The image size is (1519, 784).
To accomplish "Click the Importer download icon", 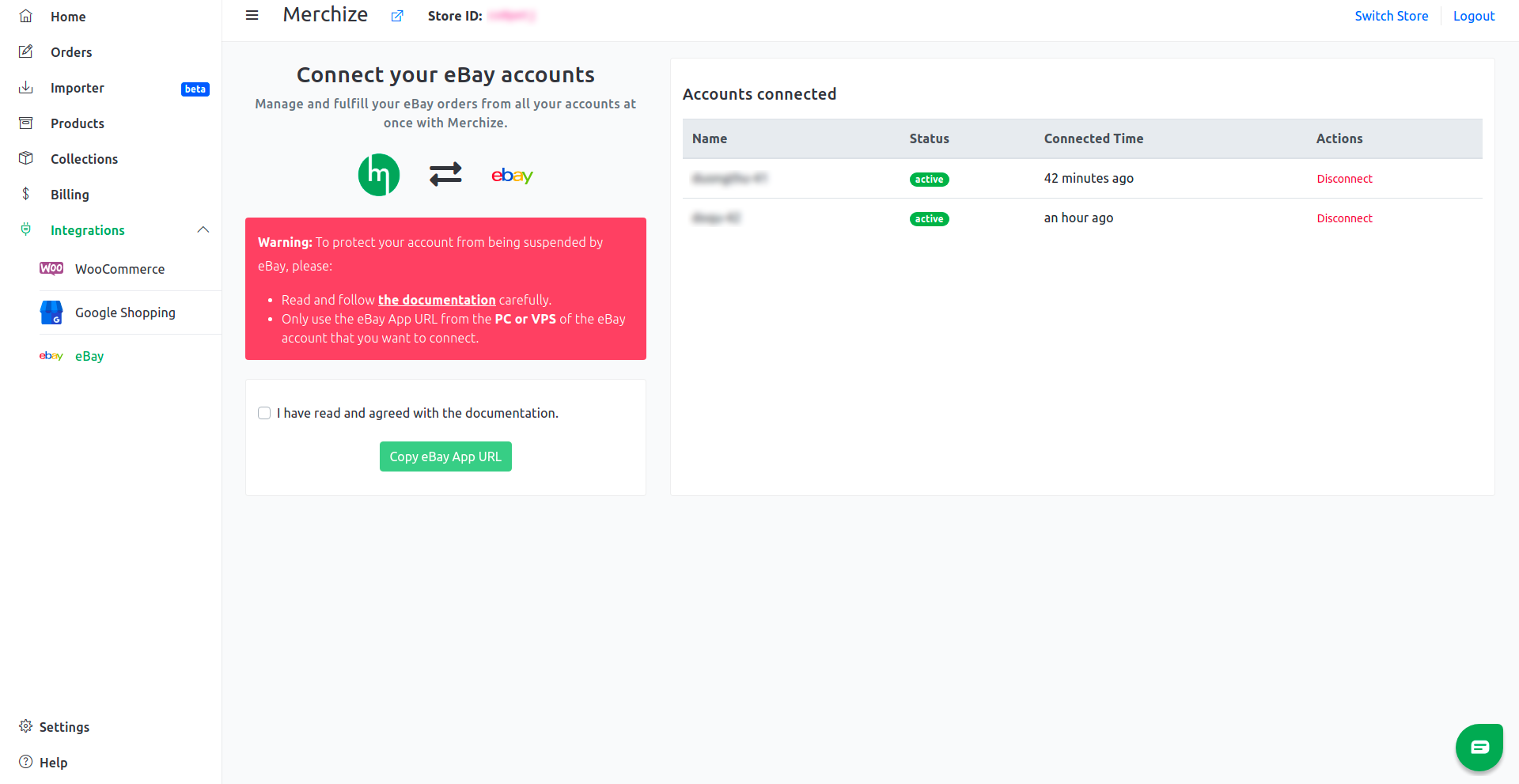I will click(25, 87).
